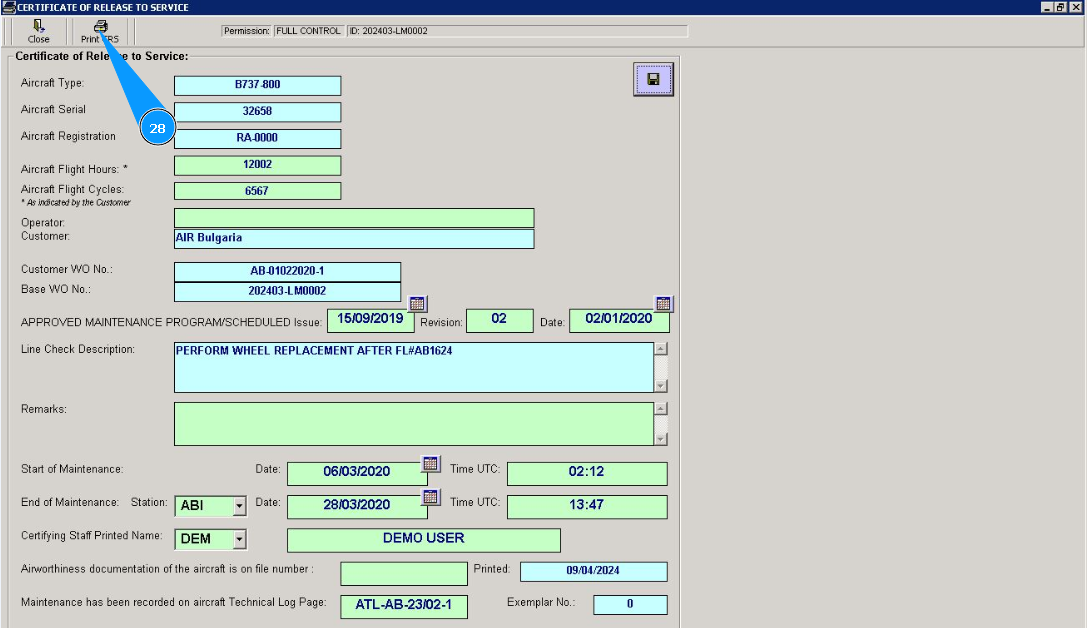This screenshot has height=629, width=1087.
Task: Open calendar for End of Maintenance date
Action: pos(431,497)
